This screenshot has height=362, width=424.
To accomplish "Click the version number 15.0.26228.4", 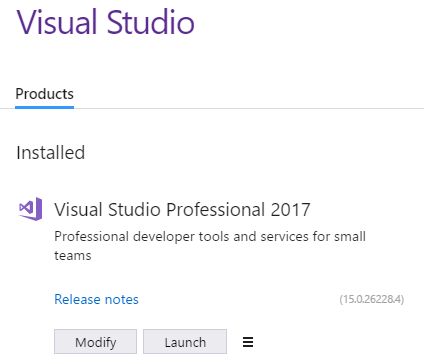I will [x=372, y=299].
